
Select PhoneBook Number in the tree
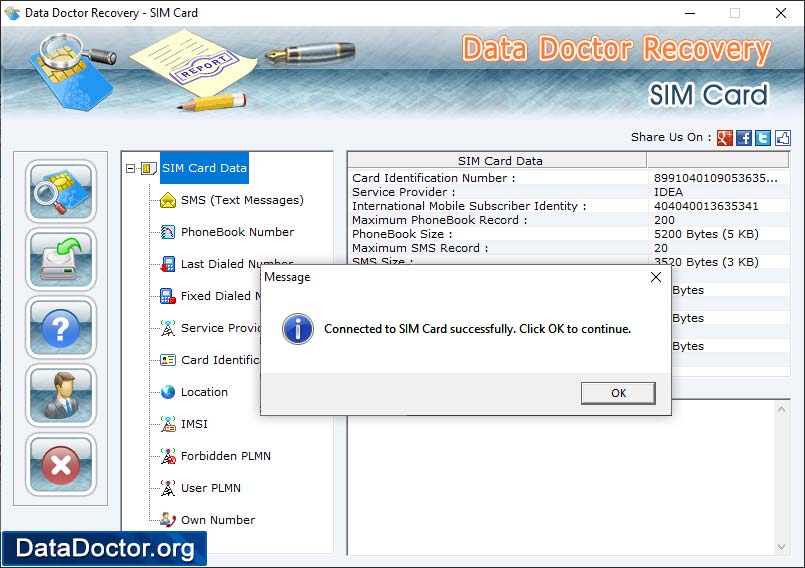tap(237, 232)
